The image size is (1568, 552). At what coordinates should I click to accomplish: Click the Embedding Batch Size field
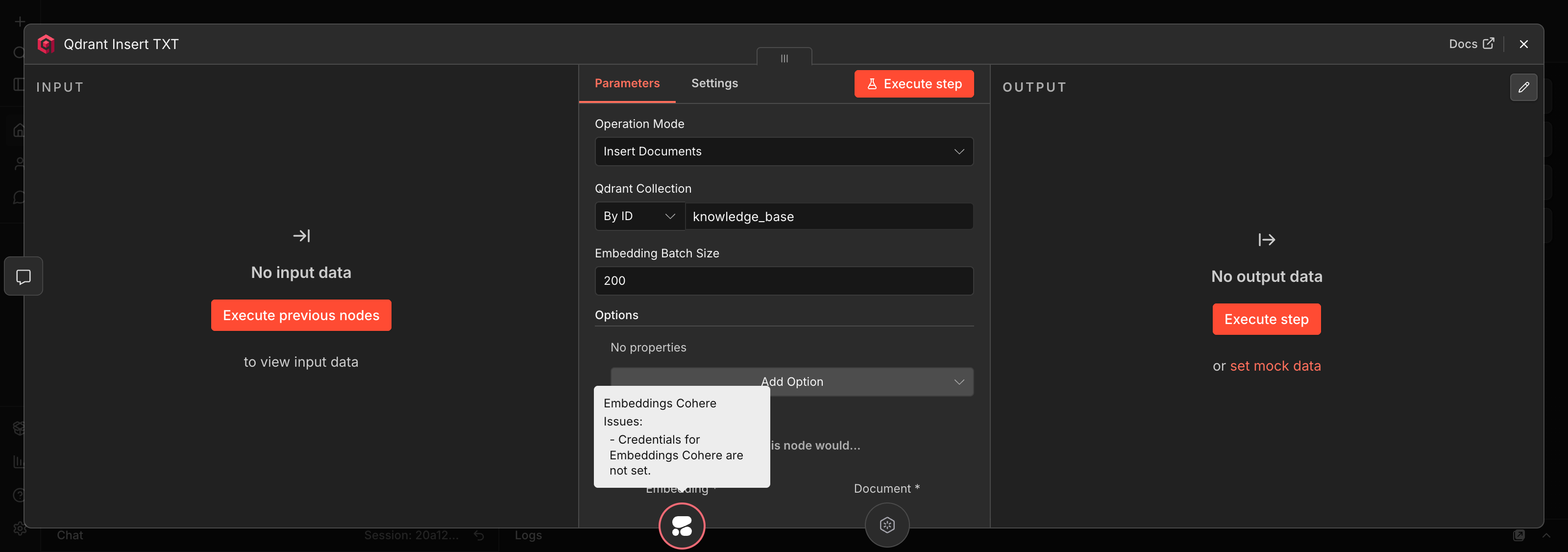pyautogui.click(x=784, y=281)
